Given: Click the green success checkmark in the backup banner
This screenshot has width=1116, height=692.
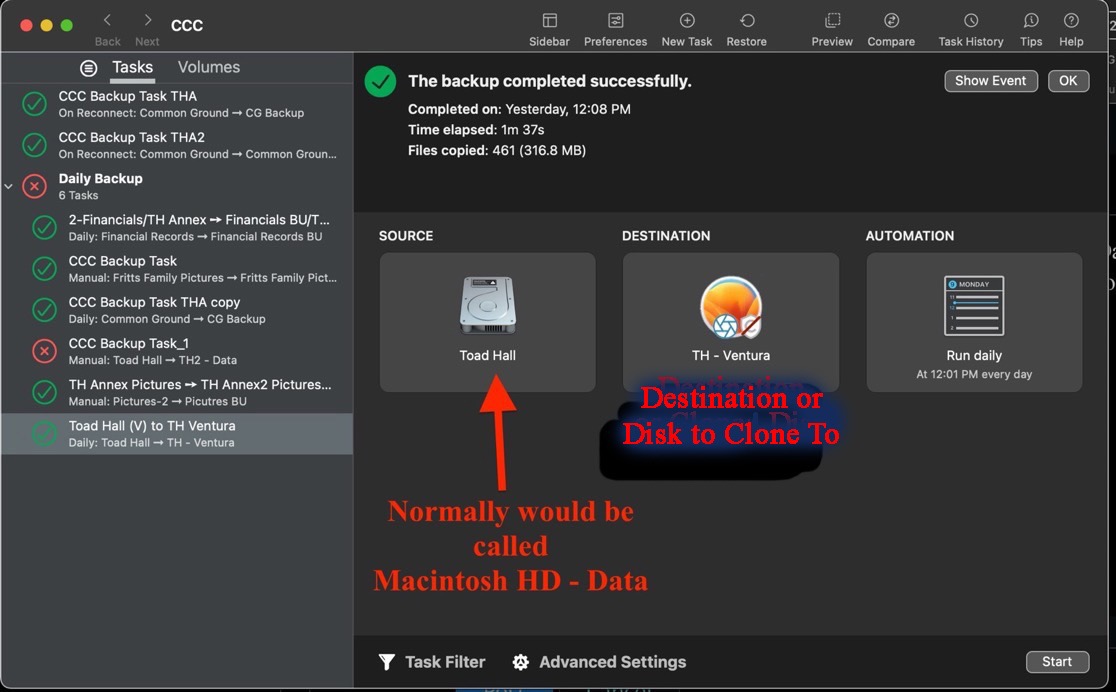Looking at the screenshot, I should (381, 81).
